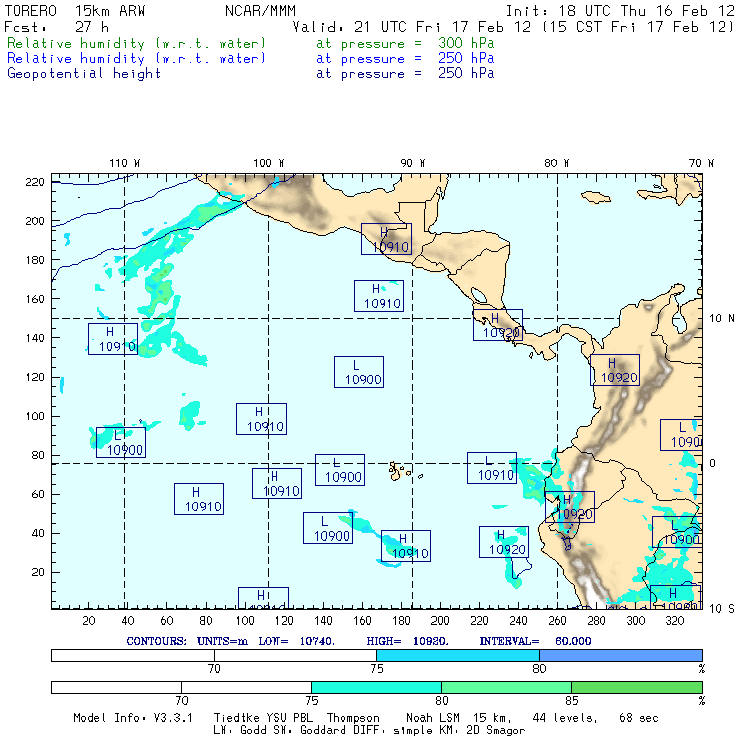Click Jamaica island on the map
The height and width of the screenshot is (740, 740).
click(x=596, y=197)
